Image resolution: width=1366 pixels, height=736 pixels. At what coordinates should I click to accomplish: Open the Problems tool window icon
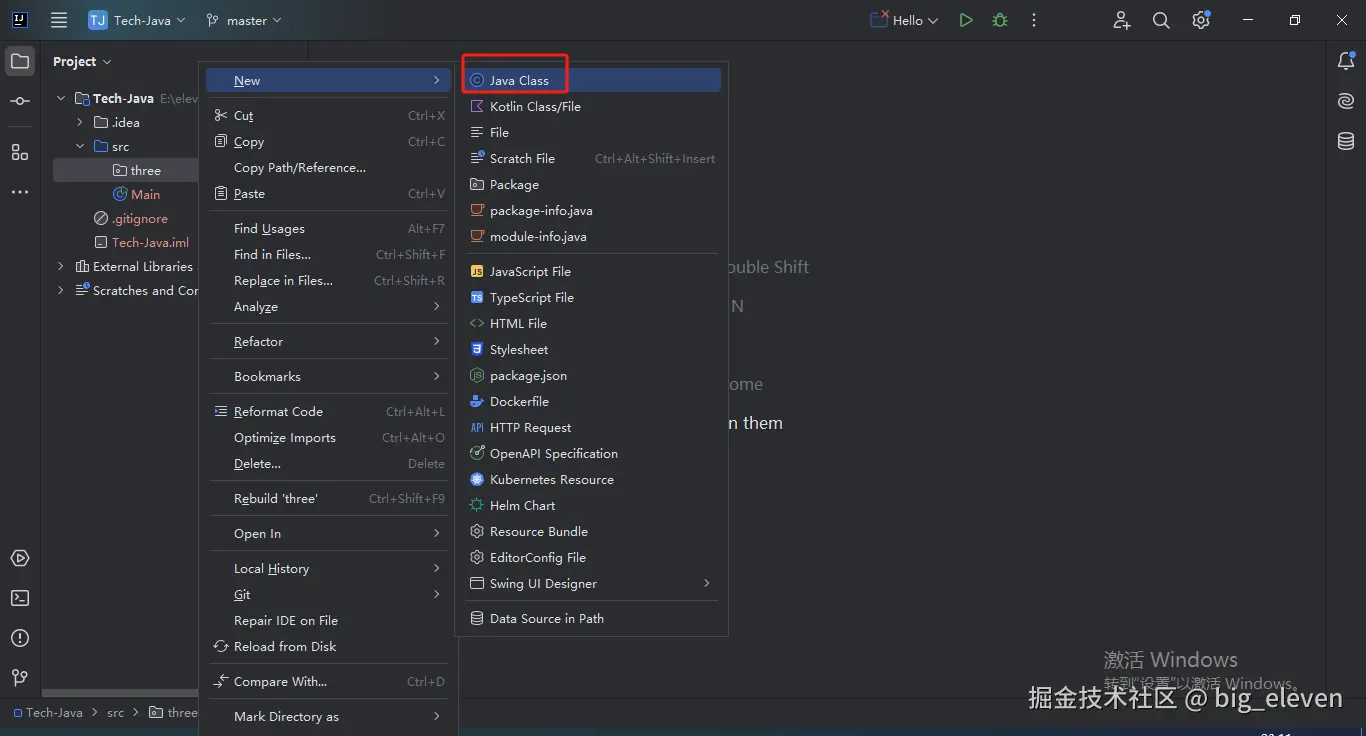[x=20, y=638]
